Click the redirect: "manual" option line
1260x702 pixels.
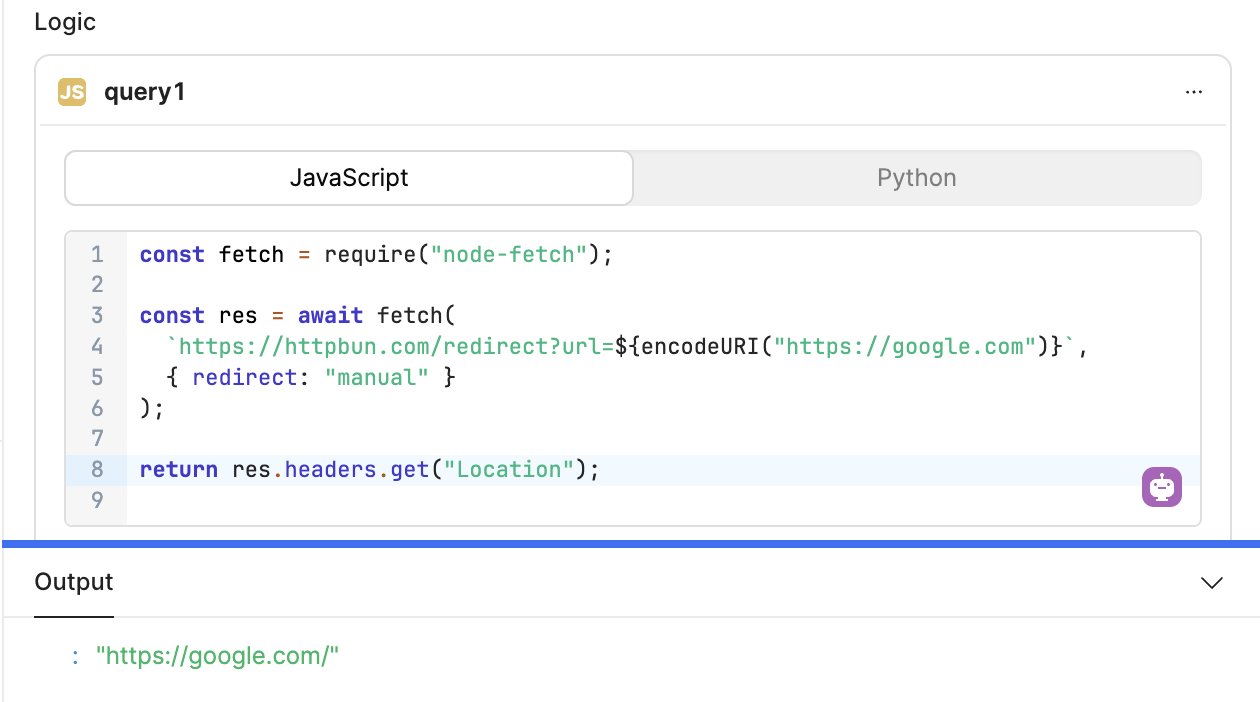(x=311, y=378)
